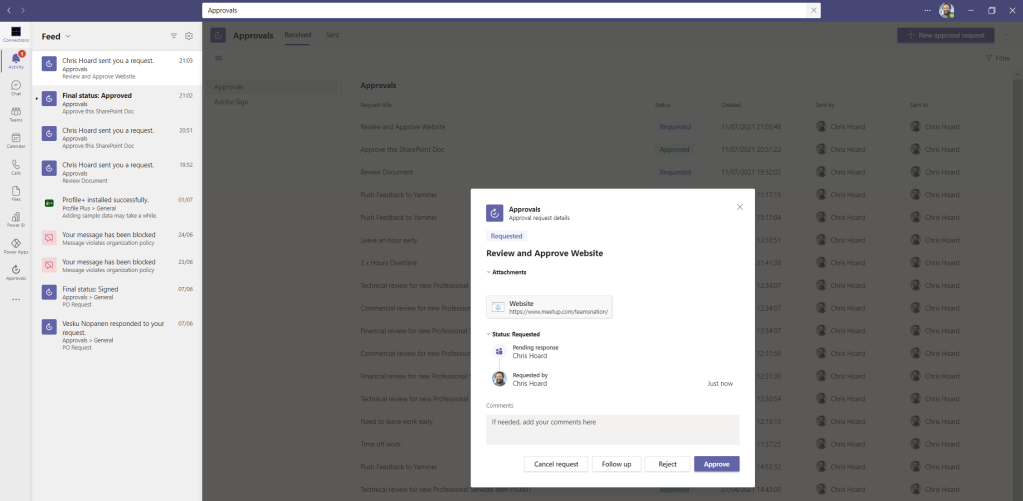Open feed settings gear icon

tap(188, 36)
